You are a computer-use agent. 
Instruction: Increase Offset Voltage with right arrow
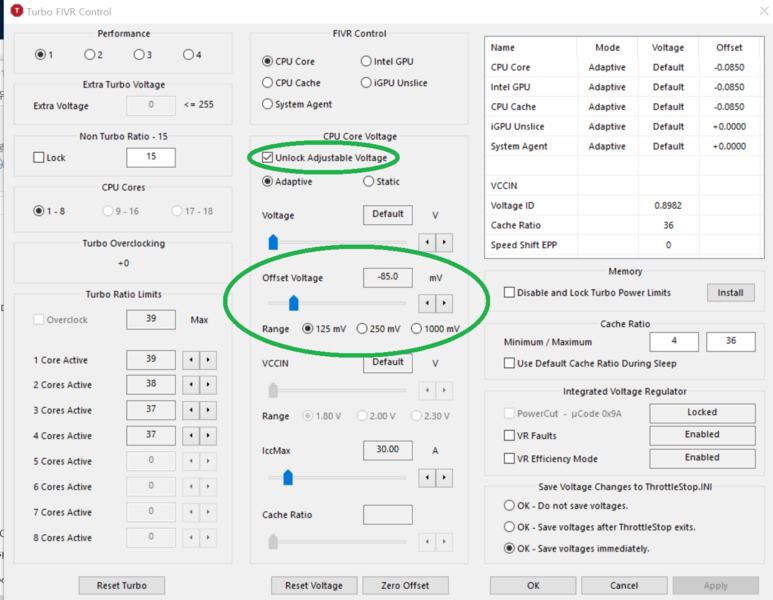pos(444,303)
